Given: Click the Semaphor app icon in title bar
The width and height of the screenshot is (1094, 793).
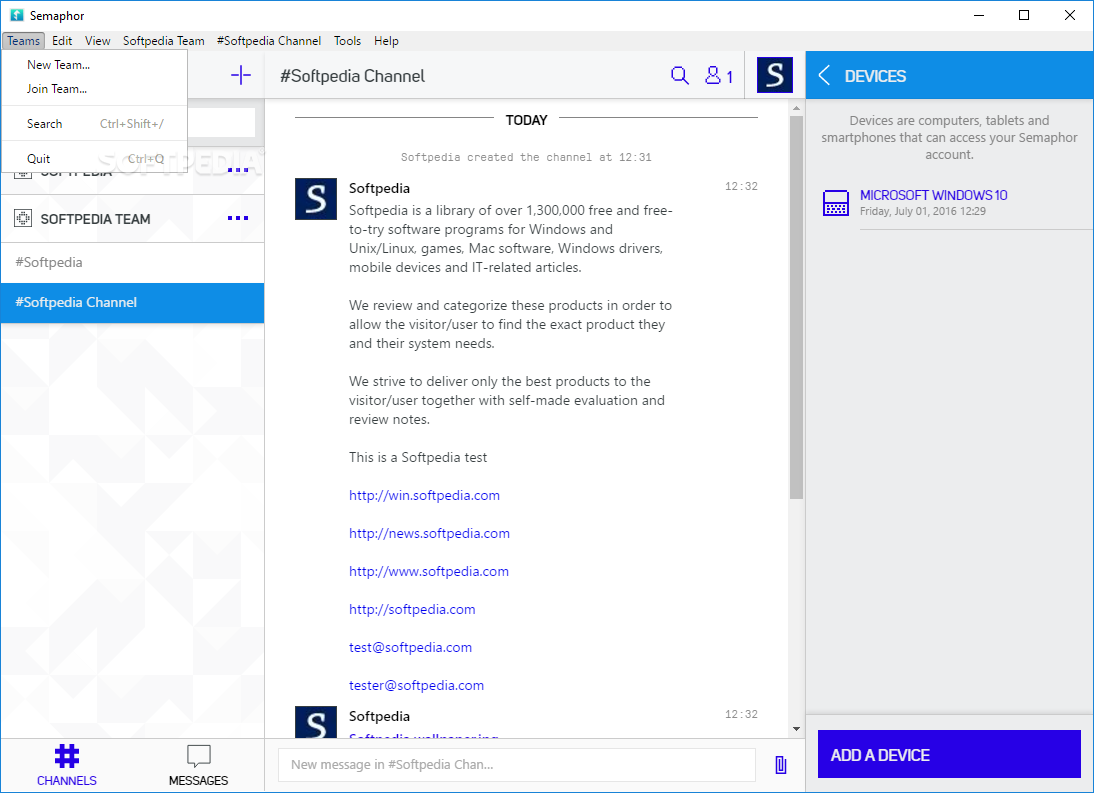Looking at the screenshot, I should (17, 15).
